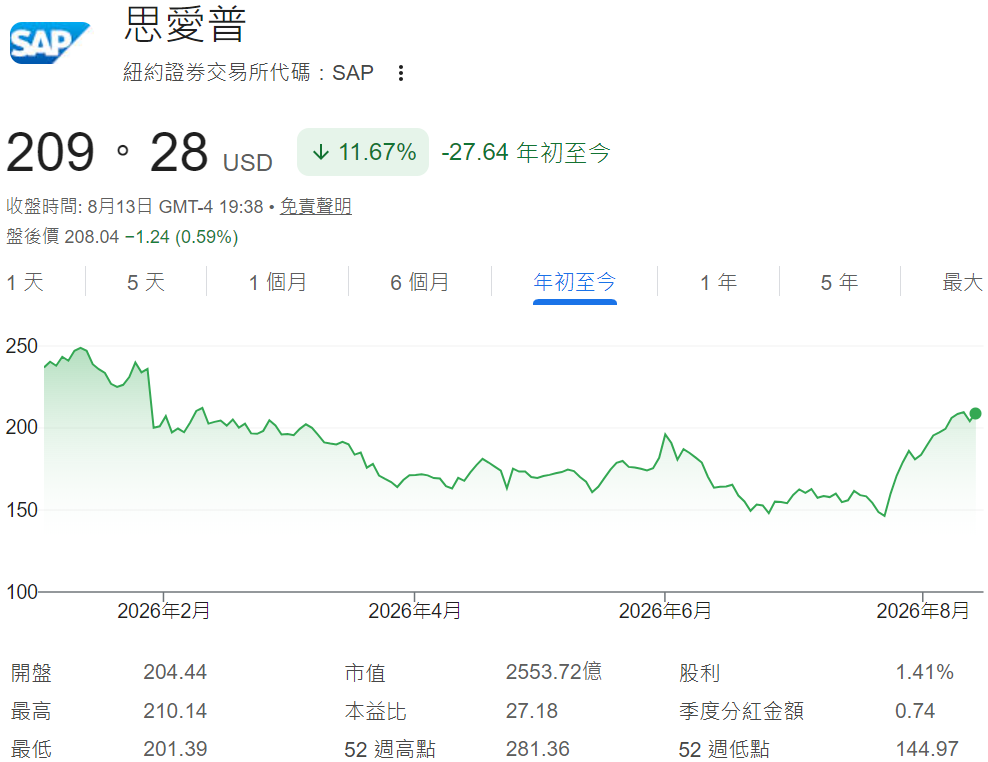Click the 最低 label
Image resolution: width=988 pixels, height=762 pixels.
(x=32, y=749)
